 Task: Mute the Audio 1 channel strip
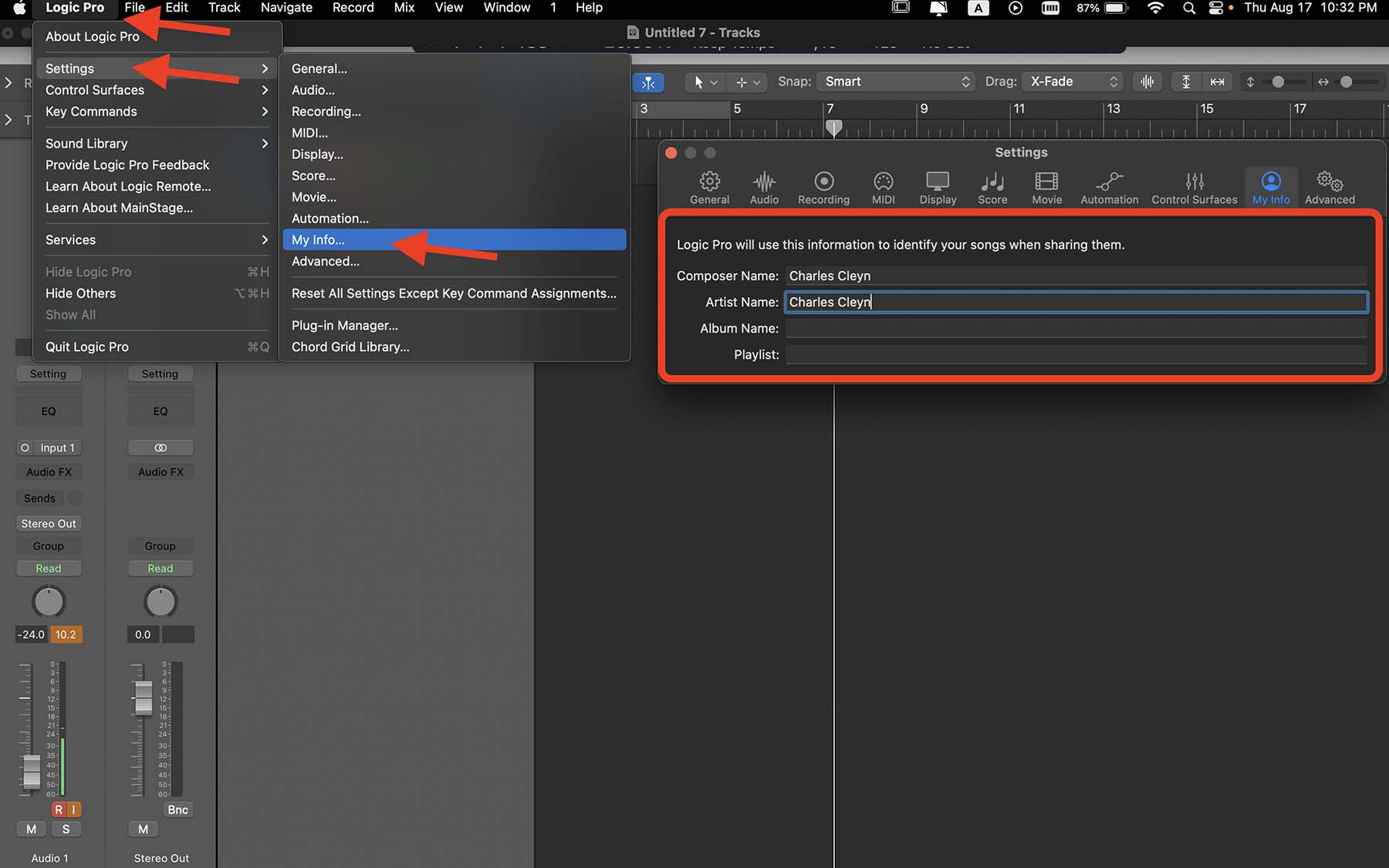click(x=32, y=829)
